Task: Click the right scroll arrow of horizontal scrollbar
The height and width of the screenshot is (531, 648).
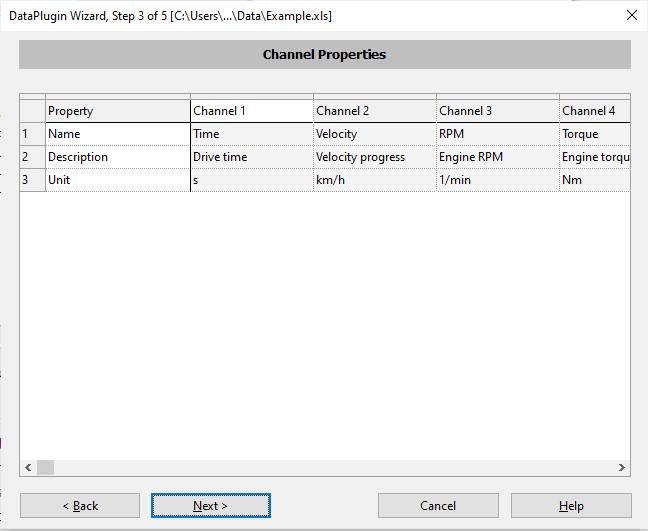Action: [x=621, y=467]
